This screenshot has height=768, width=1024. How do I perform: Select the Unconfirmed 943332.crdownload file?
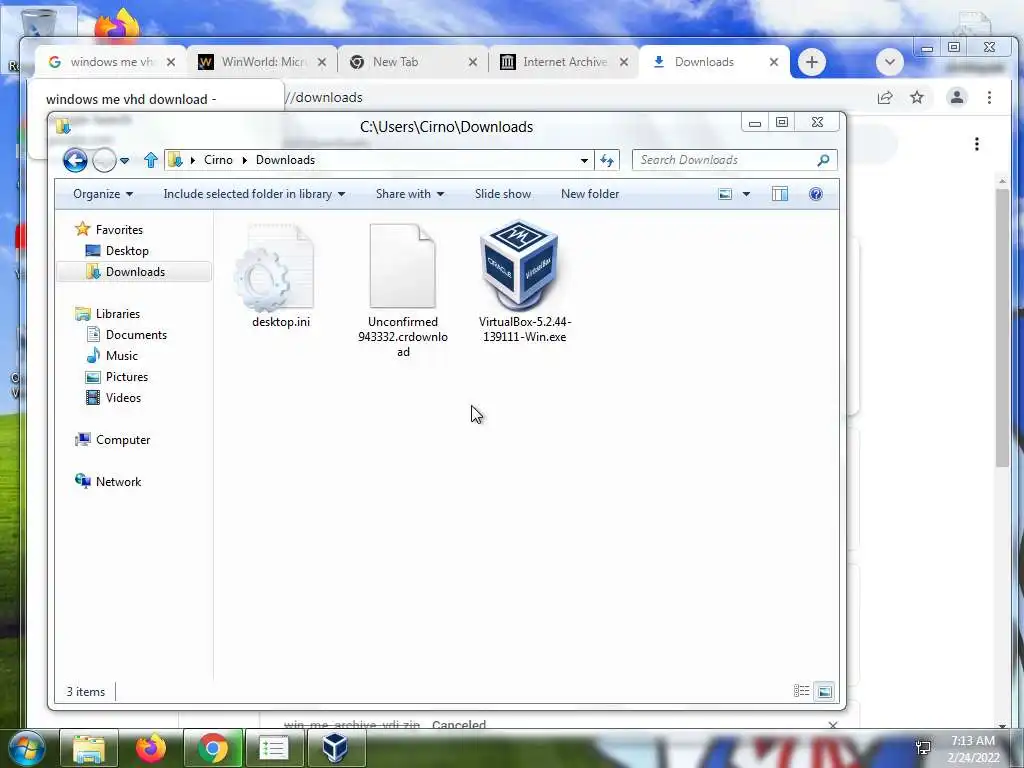pos(402,290)
